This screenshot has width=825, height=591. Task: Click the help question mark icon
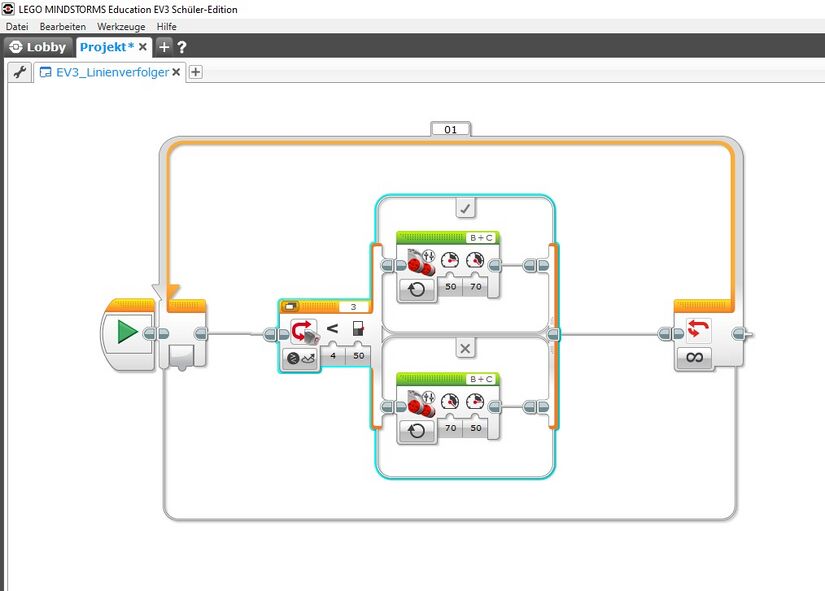pos(182,47)
